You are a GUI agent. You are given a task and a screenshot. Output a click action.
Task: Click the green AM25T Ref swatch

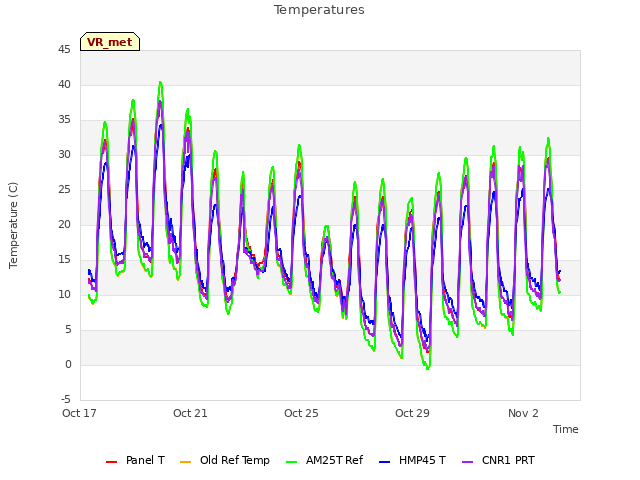point(292,462)
